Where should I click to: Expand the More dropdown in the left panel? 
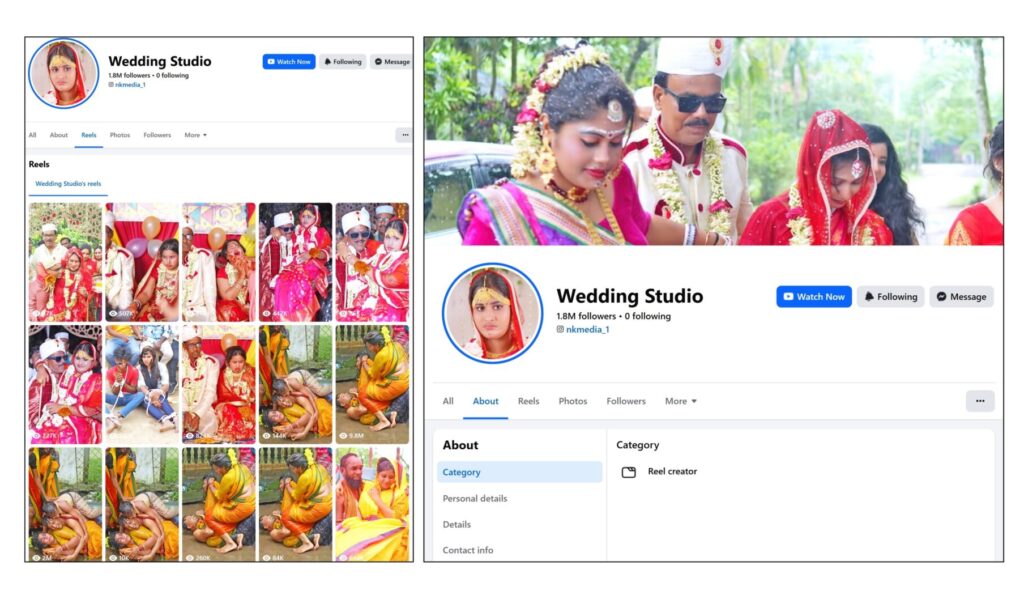195,135
